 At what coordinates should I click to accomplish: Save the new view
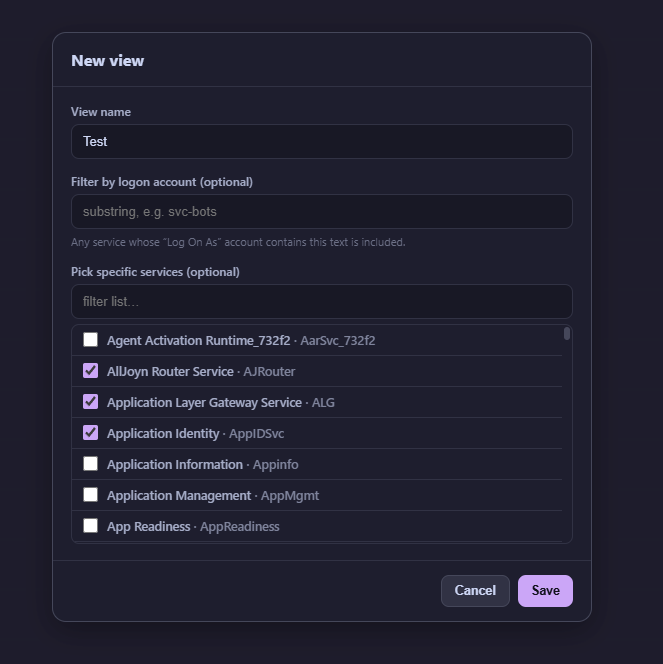point(545,591)
